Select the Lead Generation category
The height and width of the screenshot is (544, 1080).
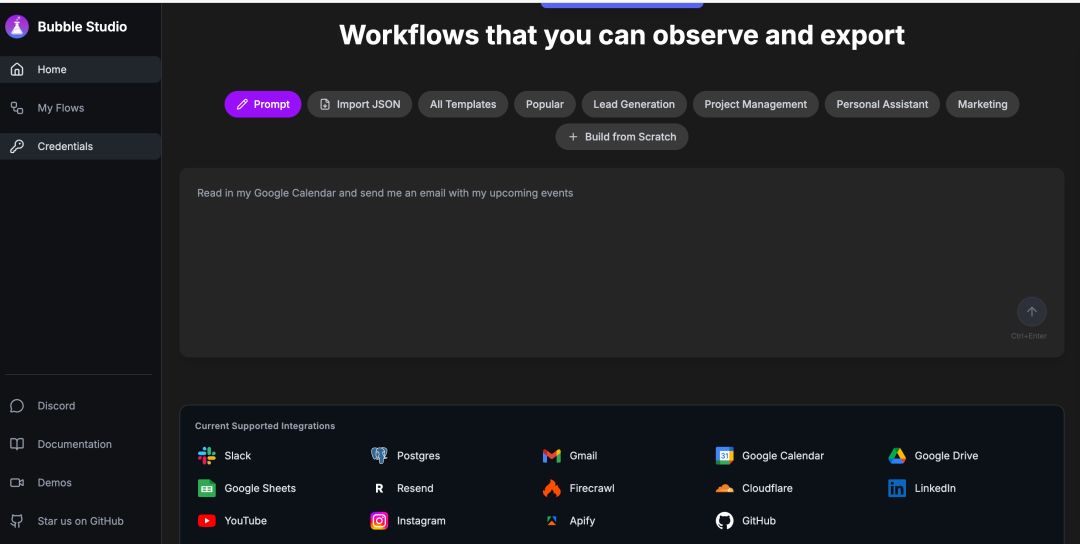click(x=634, y=104)
